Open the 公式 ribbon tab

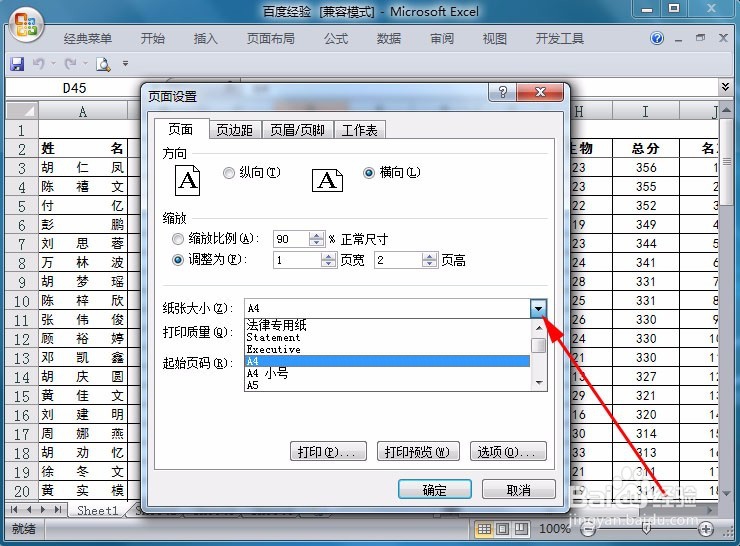[336, 39]
